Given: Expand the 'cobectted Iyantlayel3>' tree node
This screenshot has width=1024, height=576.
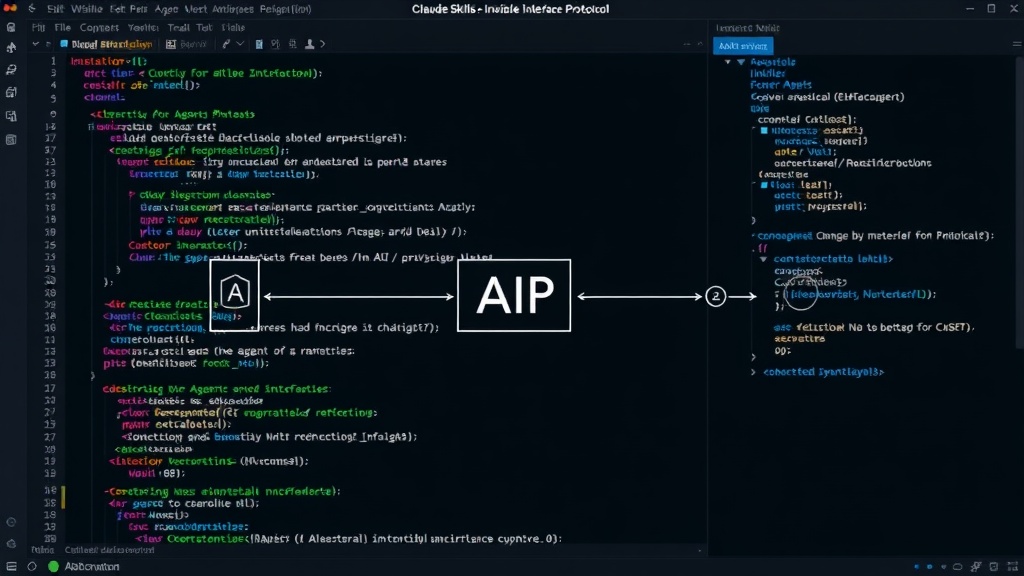Looking at the screenshot, I should [753, 372].
